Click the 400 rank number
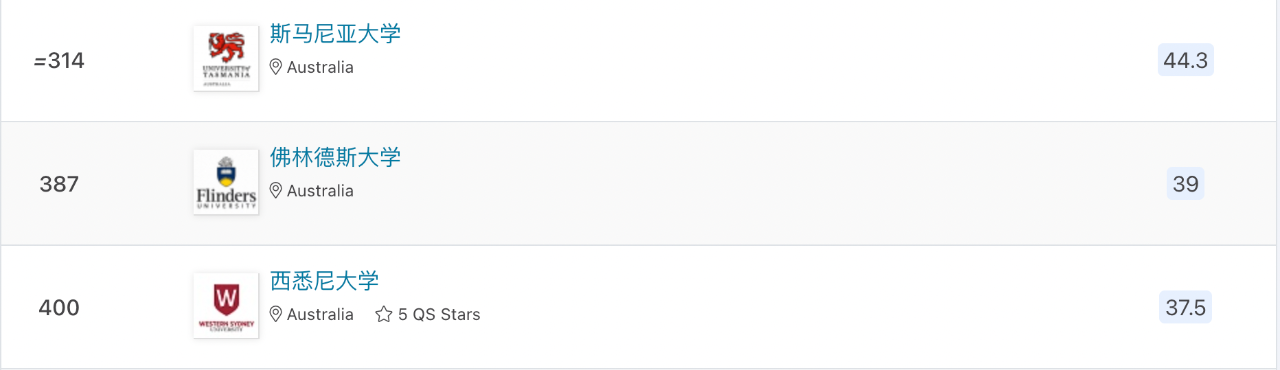 pos(59,308)
